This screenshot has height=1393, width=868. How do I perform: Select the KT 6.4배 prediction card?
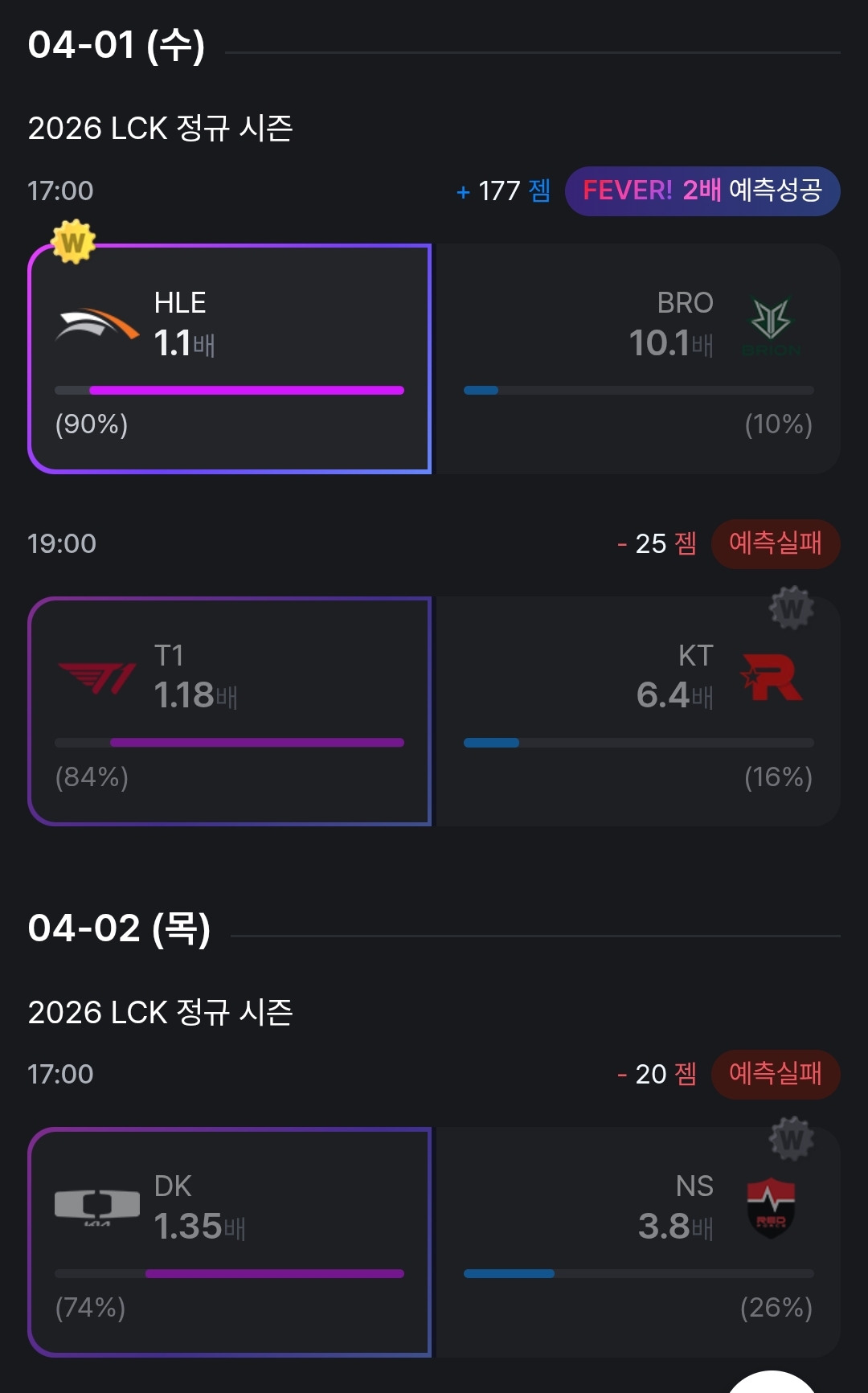tap(638, 711)
